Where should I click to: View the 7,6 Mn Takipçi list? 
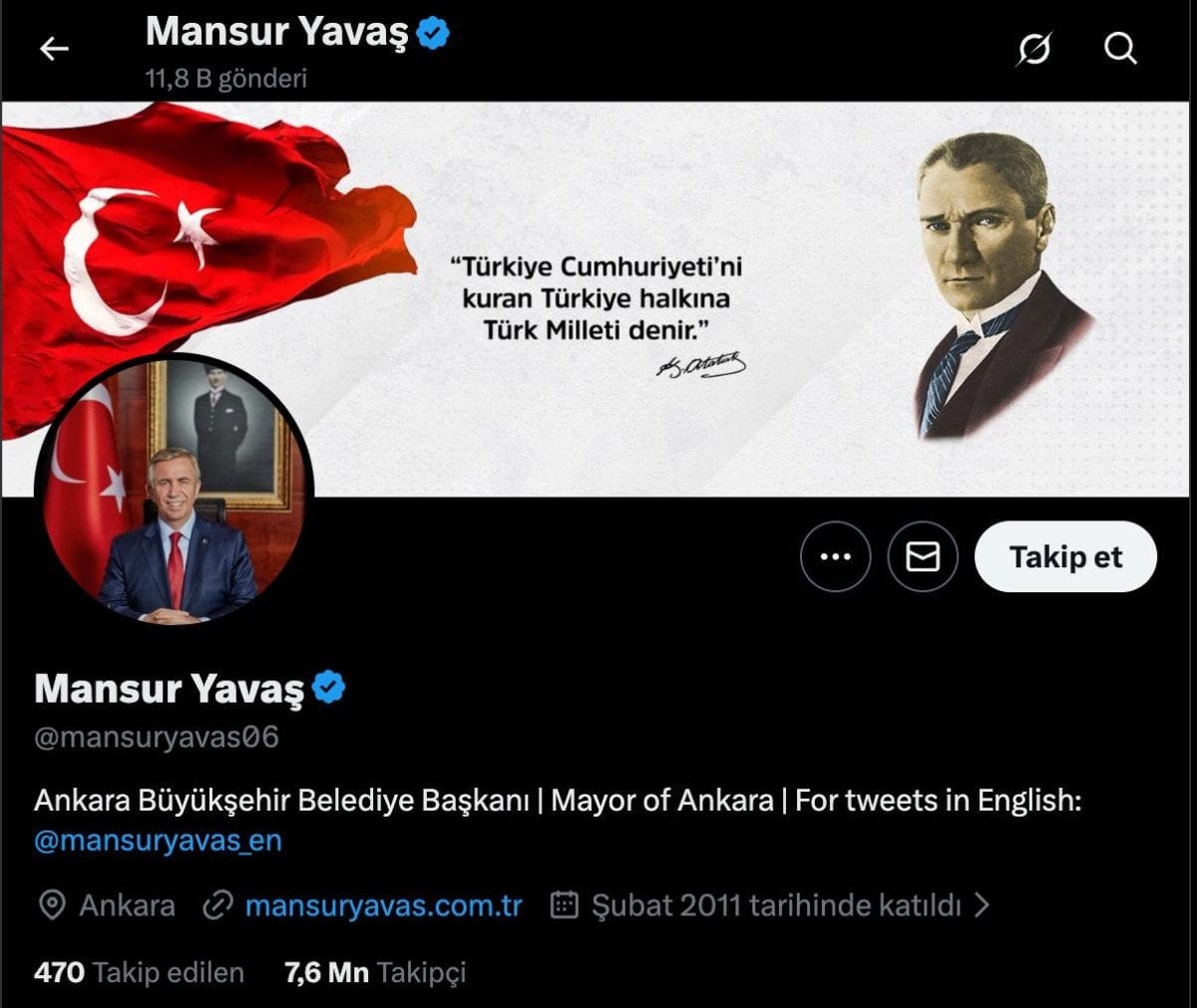[375, 972]
